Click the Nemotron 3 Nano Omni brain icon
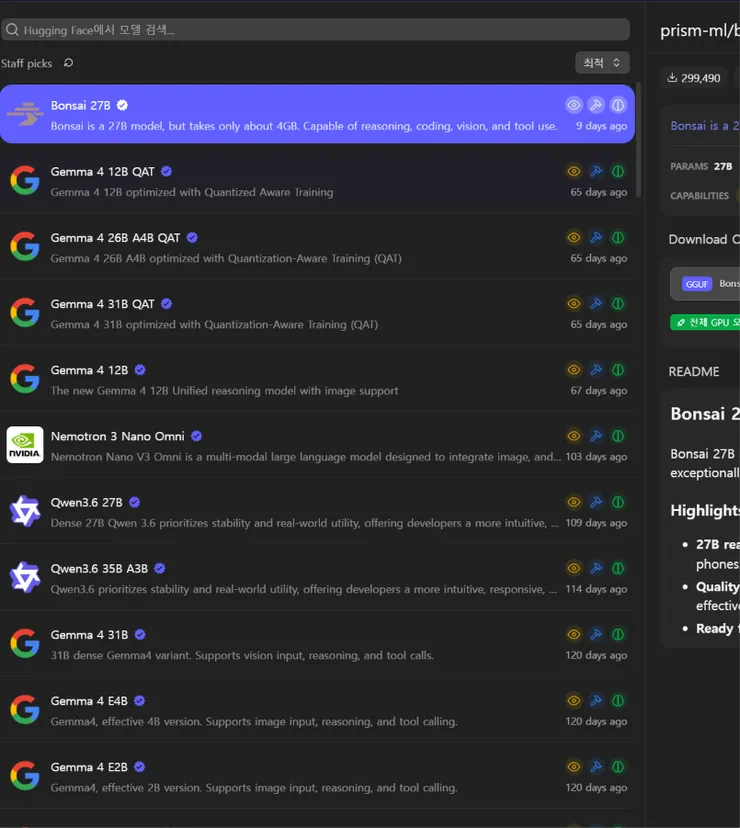Screen dimensions: 740x828 point(617,436)
